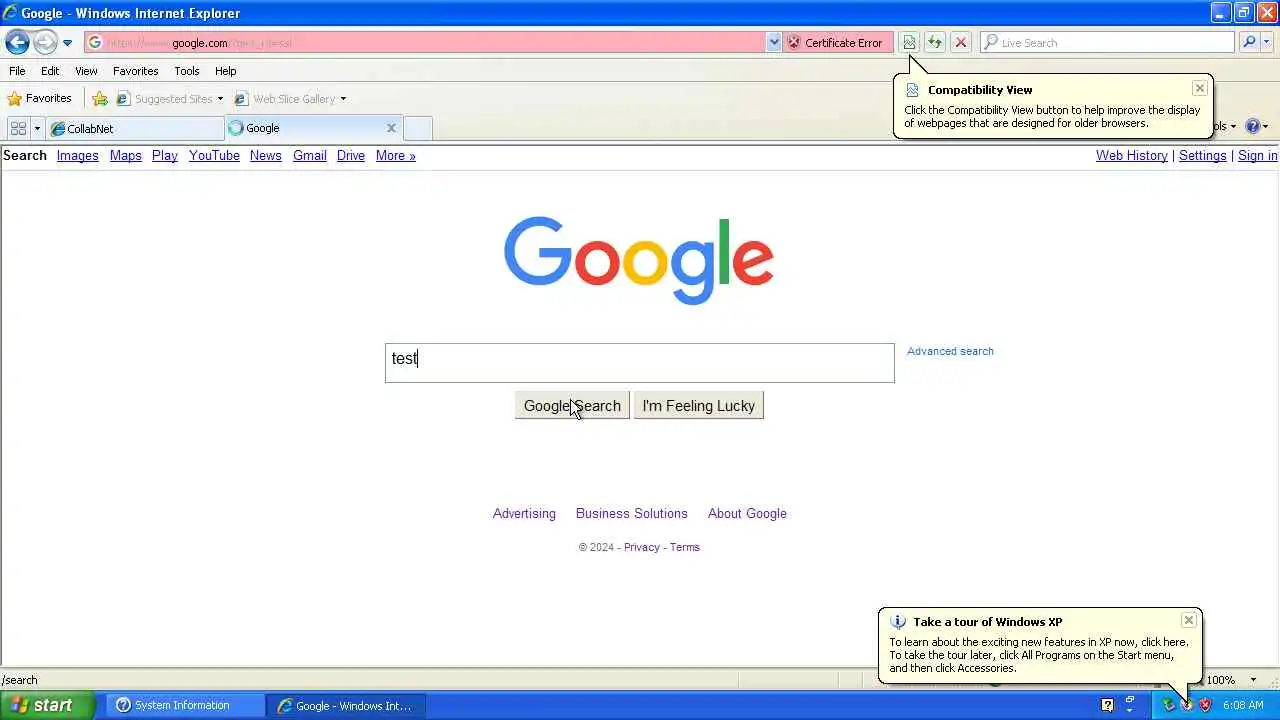Image resolution: width=1280 pixels, height=720 pixels.
Task: Open the Business Solutions link
Action: pyautogui.click(x=631, y=513)
